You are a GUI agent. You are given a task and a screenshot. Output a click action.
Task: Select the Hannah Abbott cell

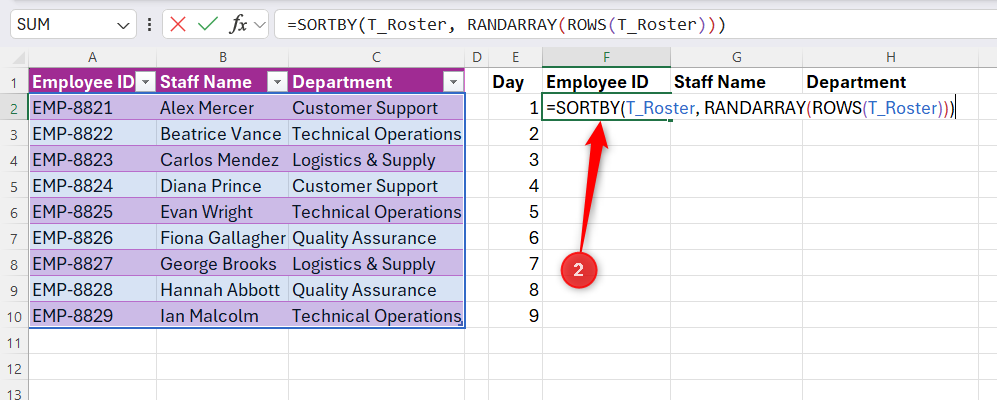(x=223, y=290)
